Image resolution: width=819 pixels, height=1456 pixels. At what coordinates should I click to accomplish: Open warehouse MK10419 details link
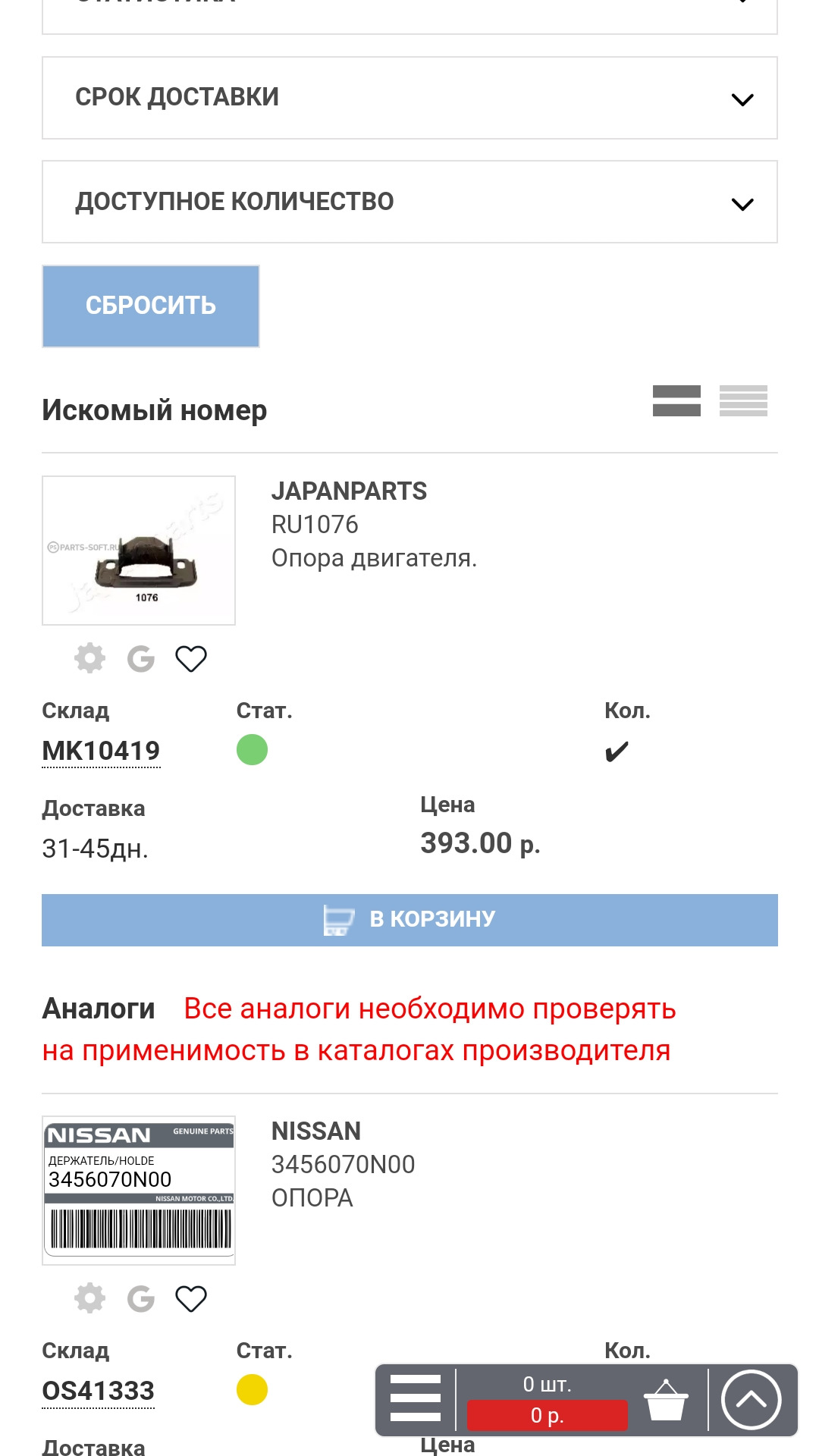[x=101, y=751]
